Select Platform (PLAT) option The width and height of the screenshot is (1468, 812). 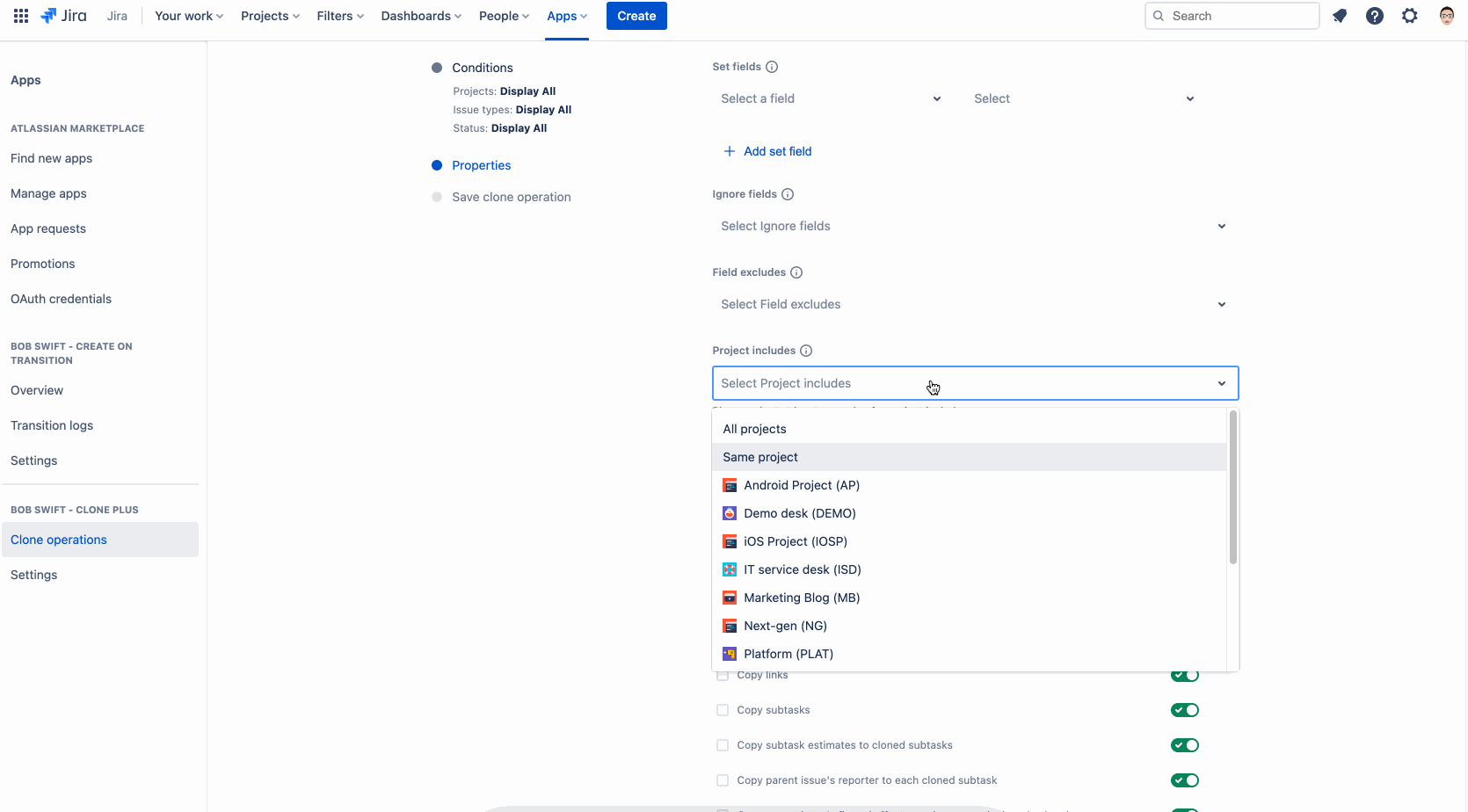click(969, 654)
